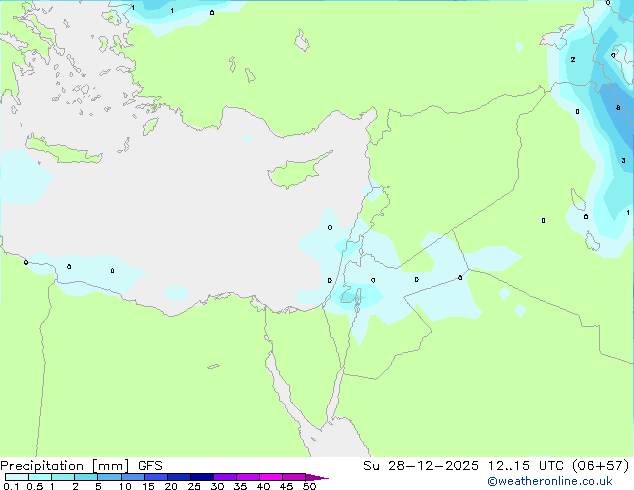Select the 10–15 mm legend swatch
The width and height of the screenshot is (634, 490).
coord(132,477)
